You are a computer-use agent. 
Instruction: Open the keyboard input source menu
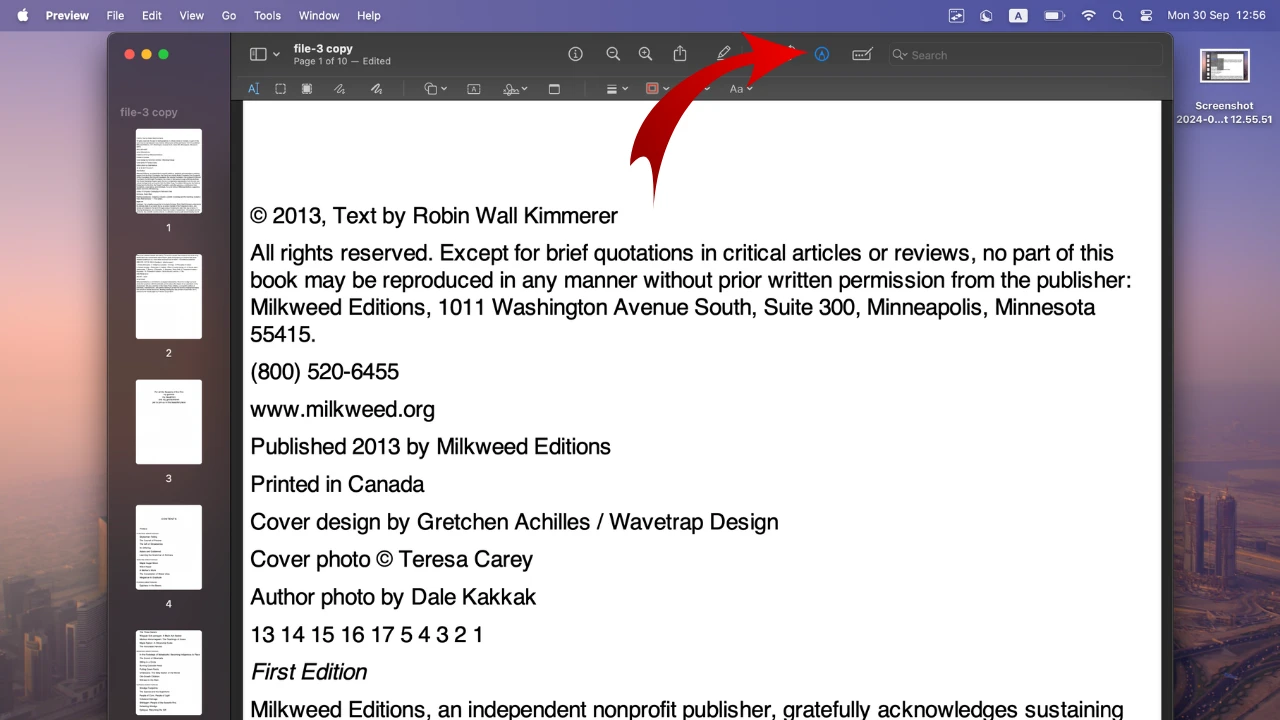1018,15
